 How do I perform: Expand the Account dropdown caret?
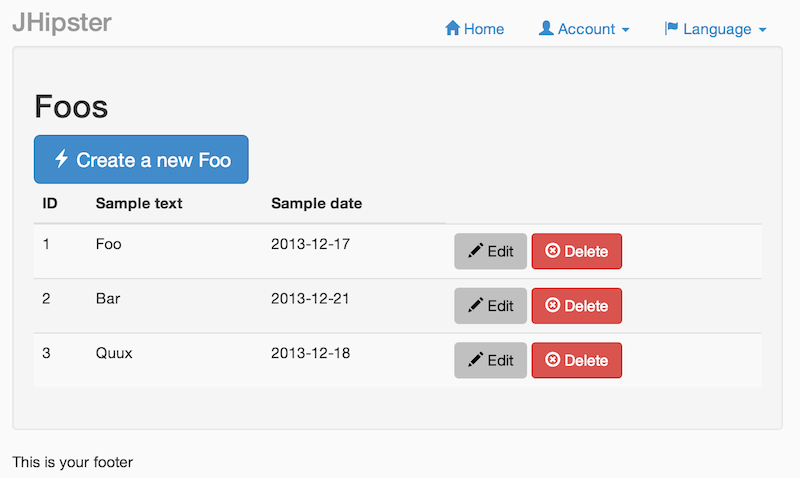626,30
